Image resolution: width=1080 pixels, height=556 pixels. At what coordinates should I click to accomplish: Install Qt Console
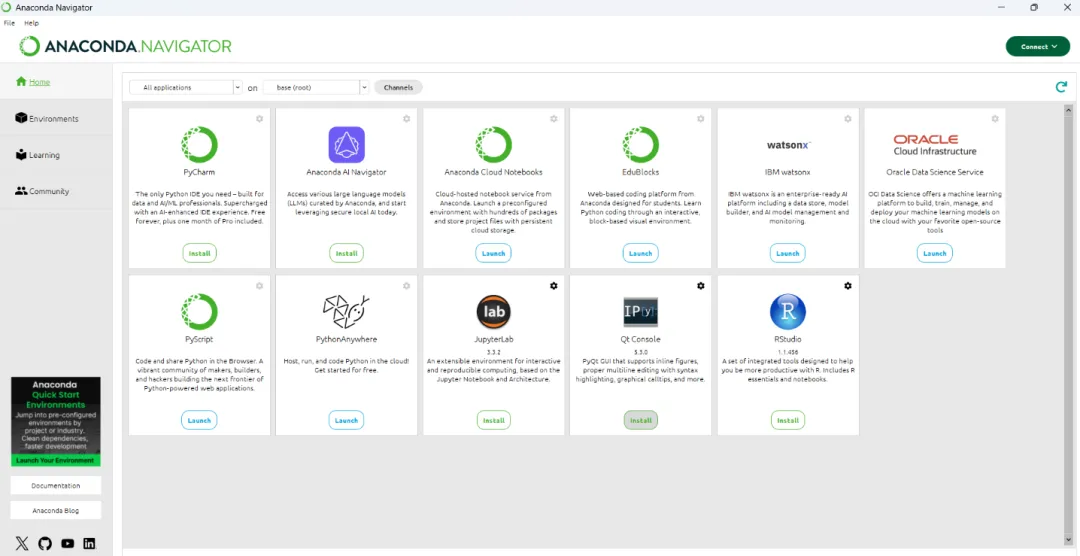(x=641, y=420)
